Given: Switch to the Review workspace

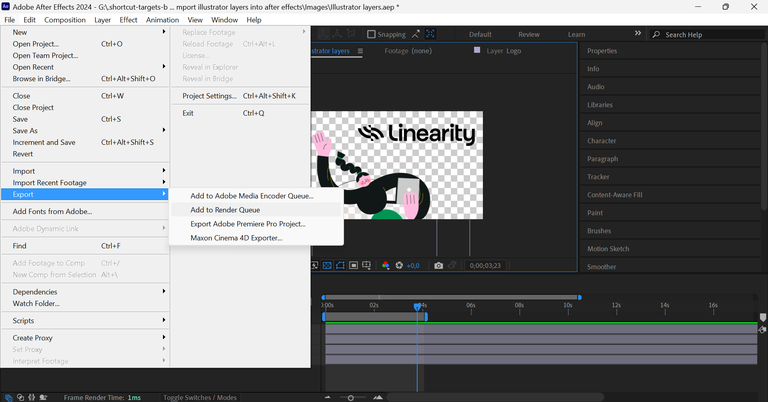Looking at the screenshot, I should click(528, 34).
